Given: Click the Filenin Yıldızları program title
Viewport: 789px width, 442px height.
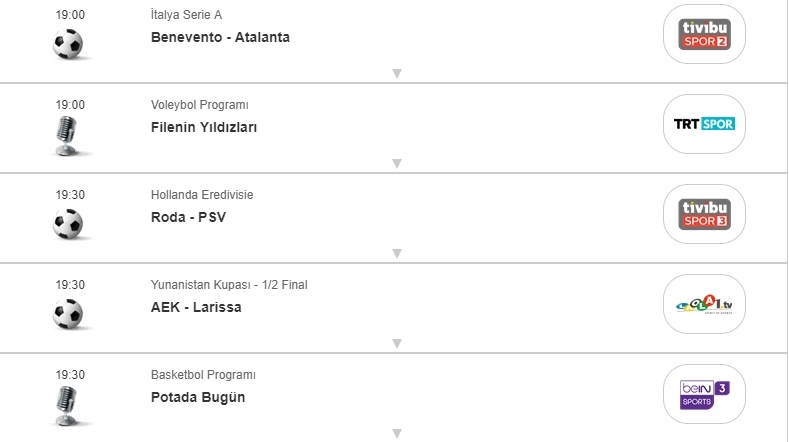Looking at the screenshot, I should click(x=204, y=127).
